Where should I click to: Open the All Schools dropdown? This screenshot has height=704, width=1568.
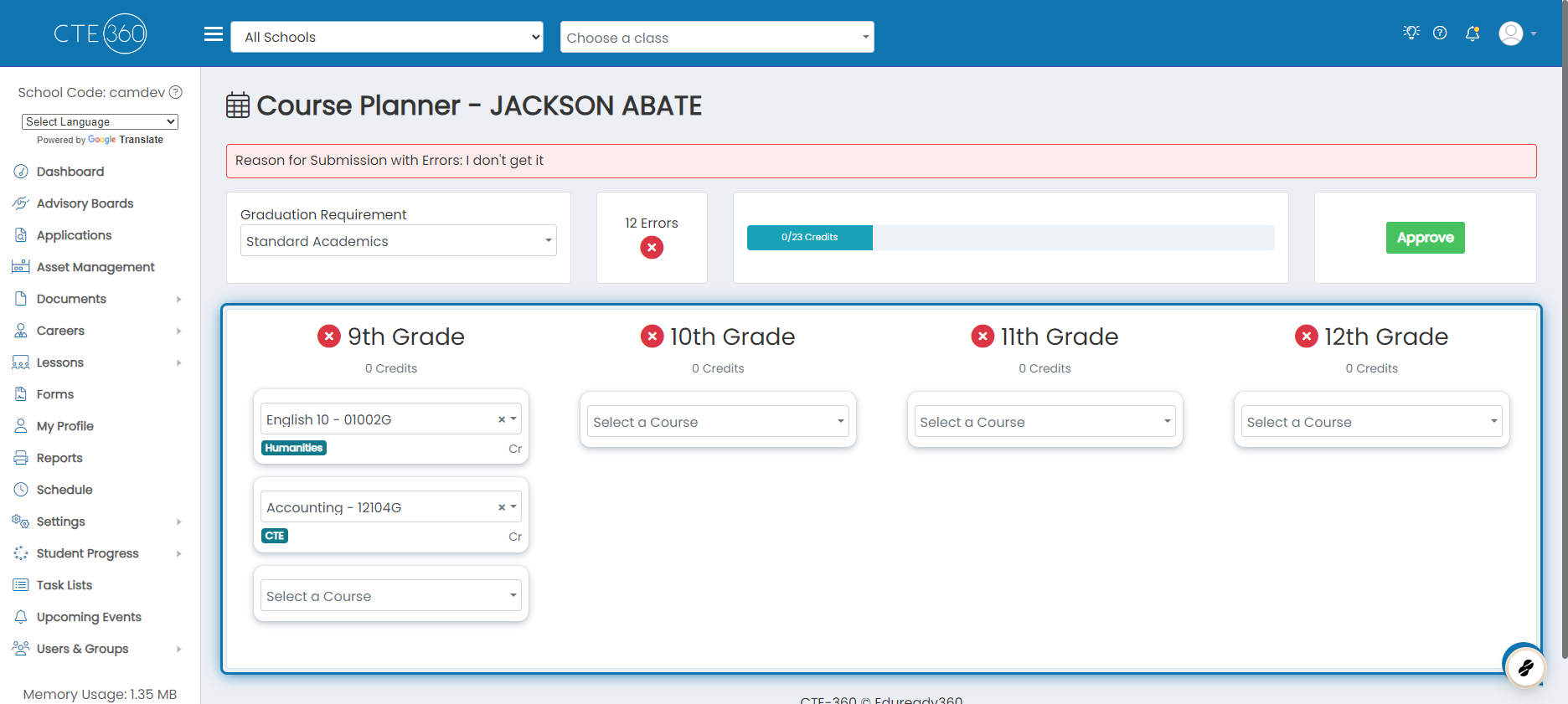pos(387,37)
